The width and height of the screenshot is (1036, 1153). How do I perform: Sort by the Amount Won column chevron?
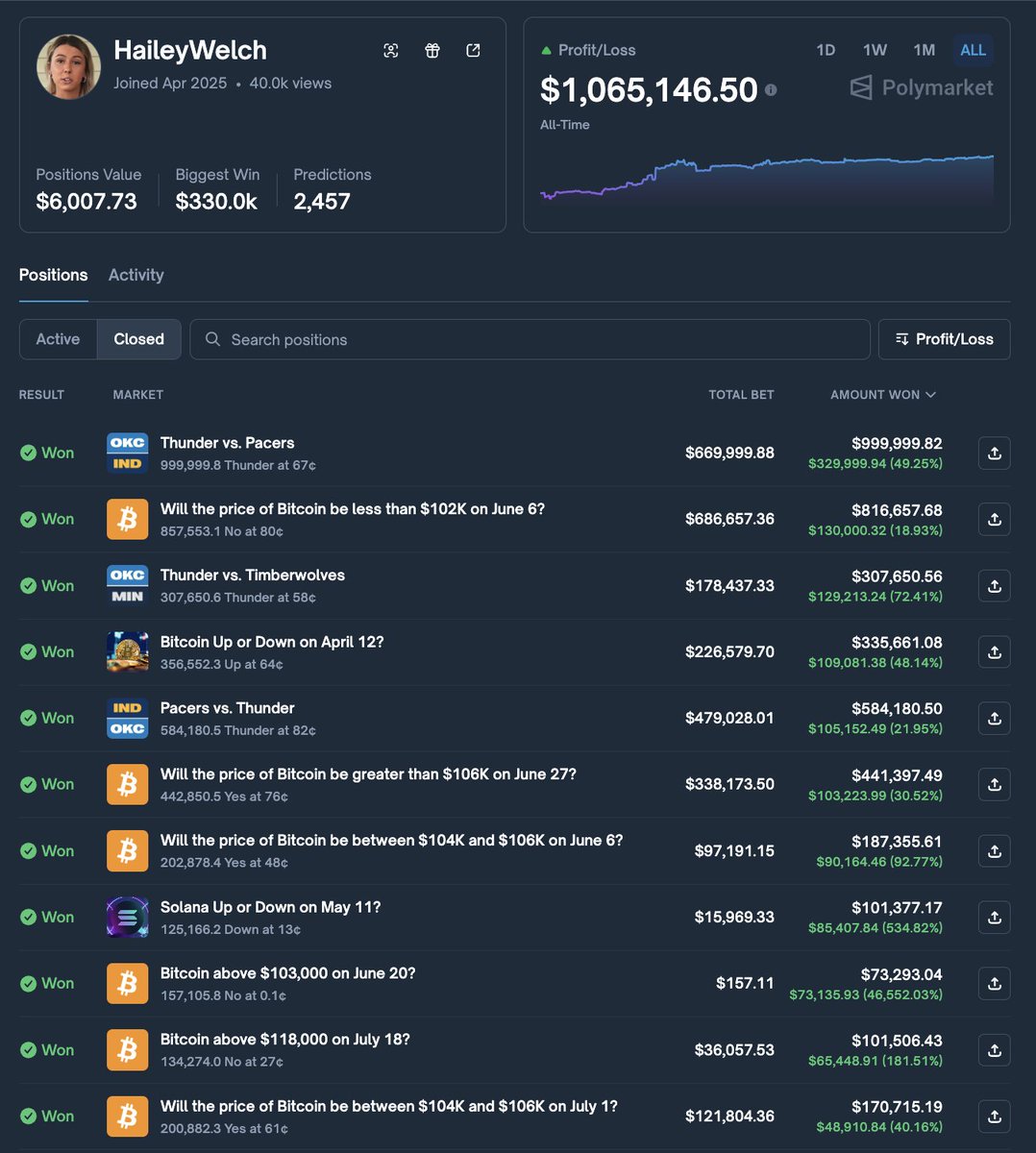[930, 395]
